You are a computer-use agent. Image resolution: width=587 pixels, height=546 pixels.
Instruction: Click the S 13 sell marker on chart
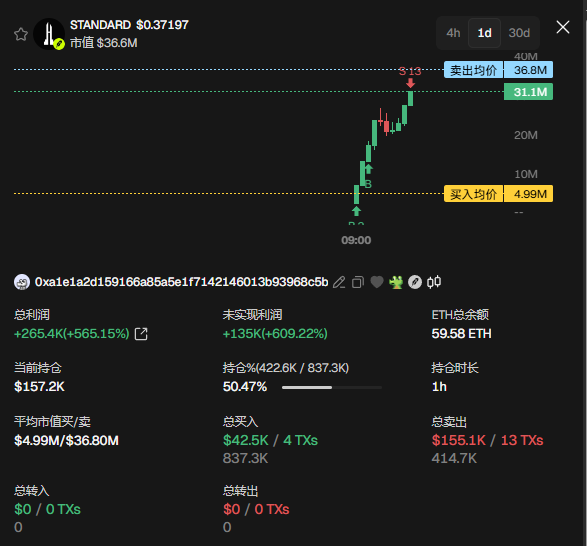[410, 76]
